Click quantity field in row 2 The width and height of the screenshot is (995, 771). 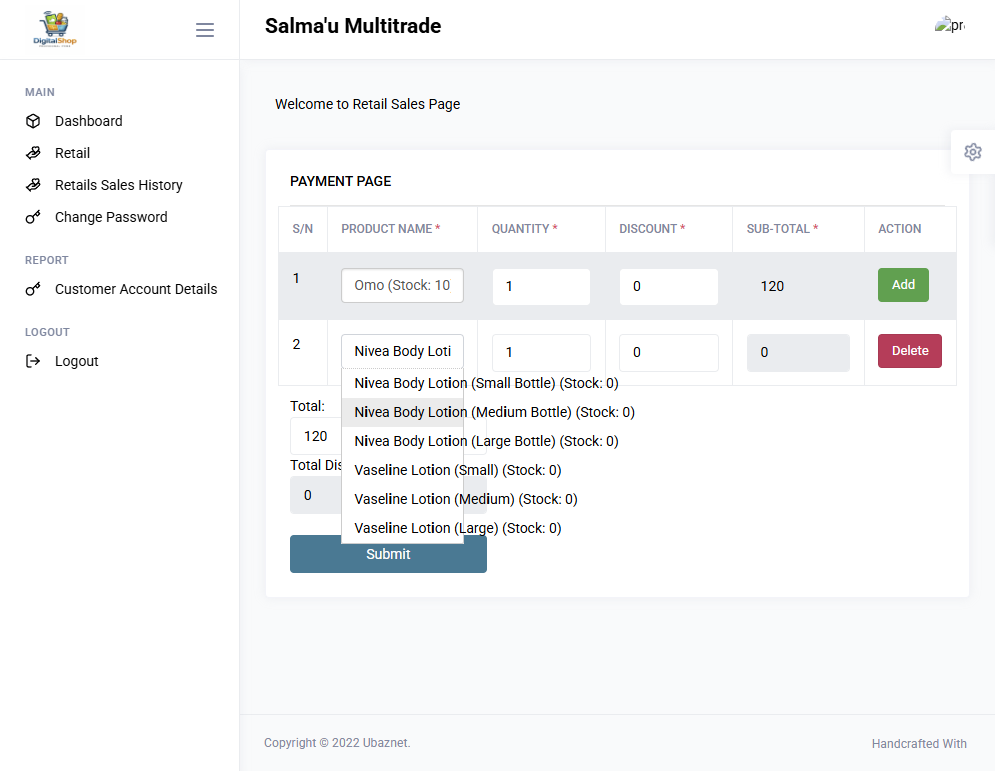(541, 352)
